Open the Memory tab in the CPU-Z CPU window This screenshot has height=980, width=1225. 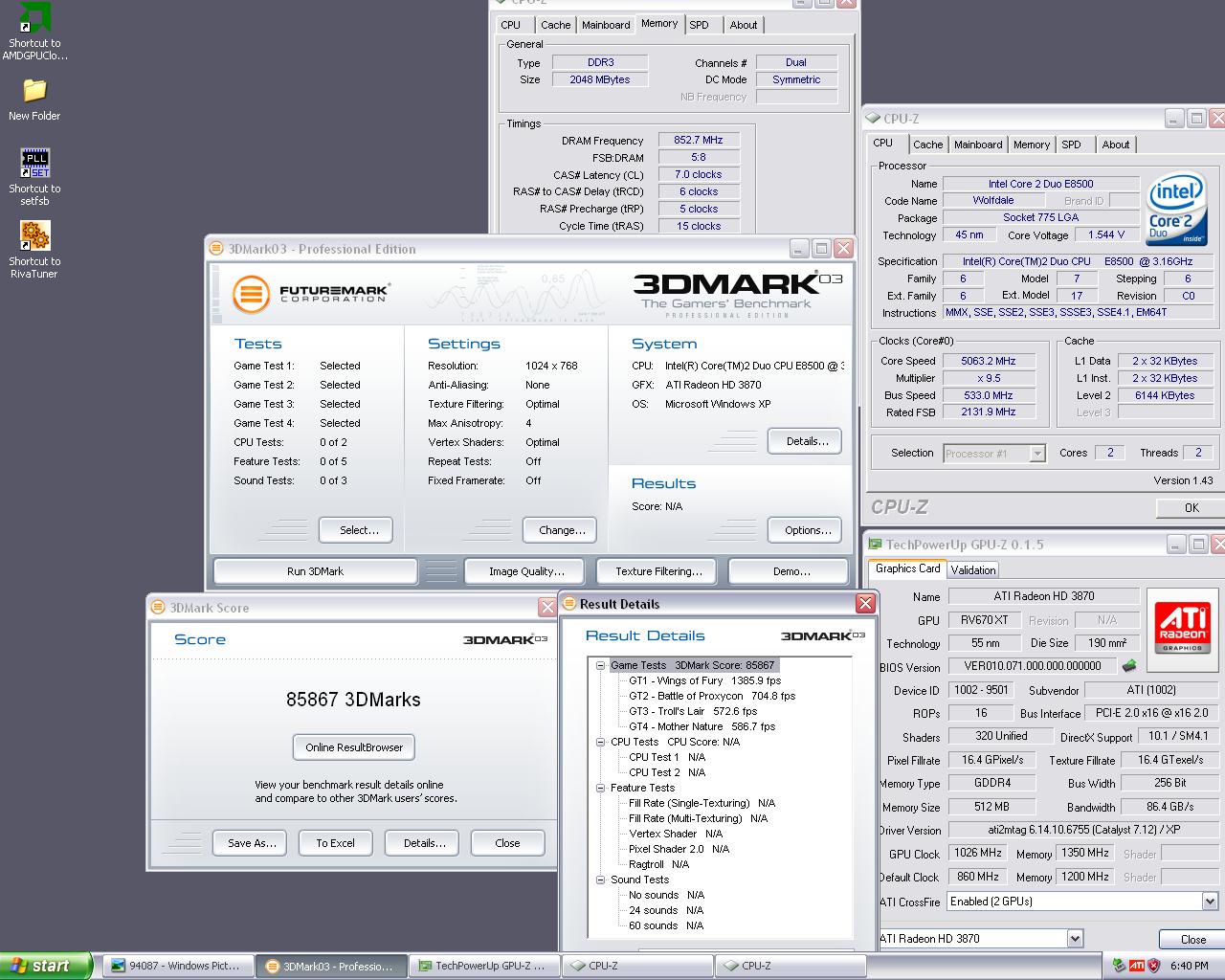[1032, 145]
